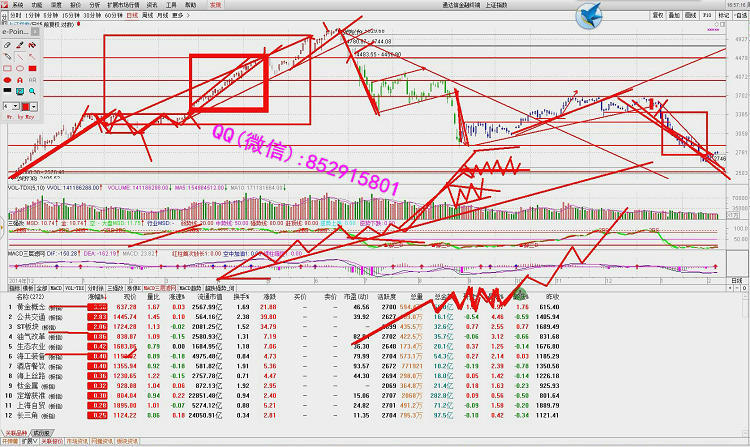Screen dimensions: 750x447
Task: Toggle the 1分钟 period view
Action: 29,17
